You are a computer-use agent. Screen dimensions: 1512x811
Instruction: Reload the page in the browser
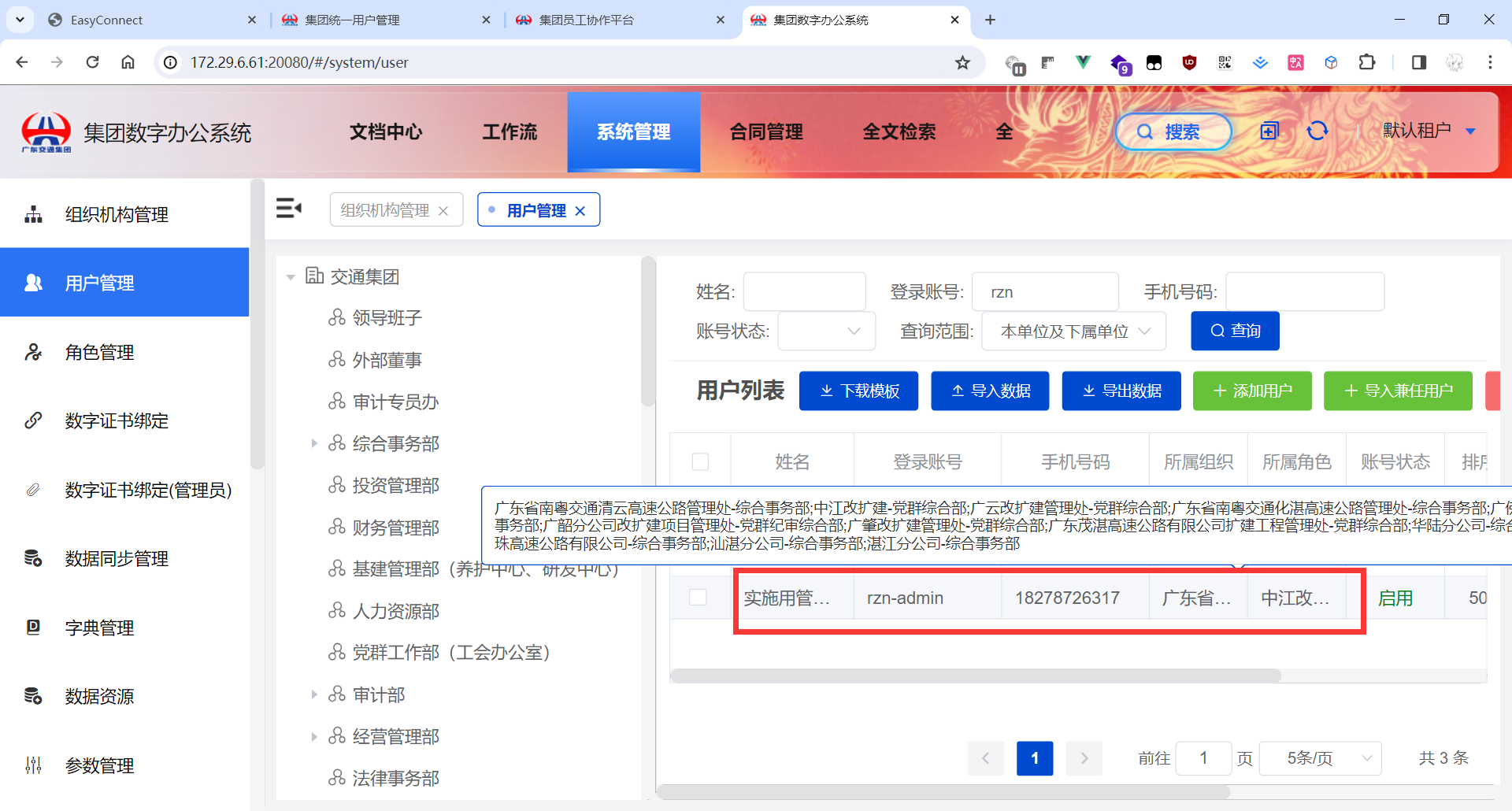pyautogui.click(x=93, y=62)
